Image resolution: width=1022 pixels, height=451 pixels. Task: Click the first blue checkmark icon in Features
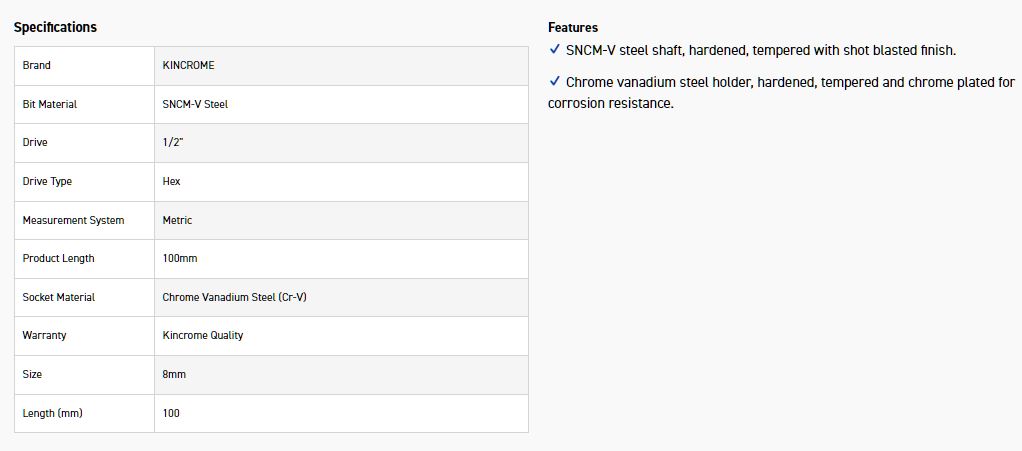click(x=555, y=50)
